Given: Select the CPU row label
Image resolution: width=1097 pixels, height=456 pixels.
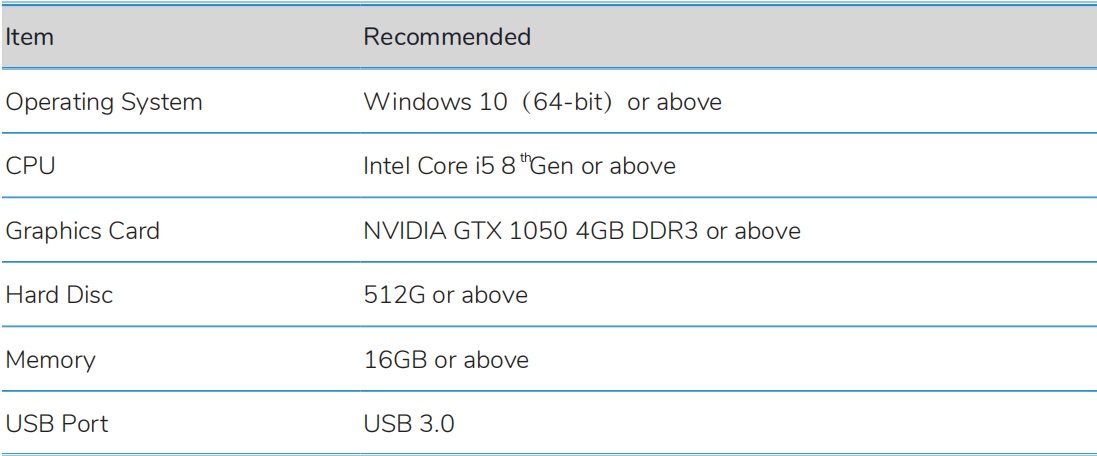Looking at the screenshot, I should pos(31,166).
